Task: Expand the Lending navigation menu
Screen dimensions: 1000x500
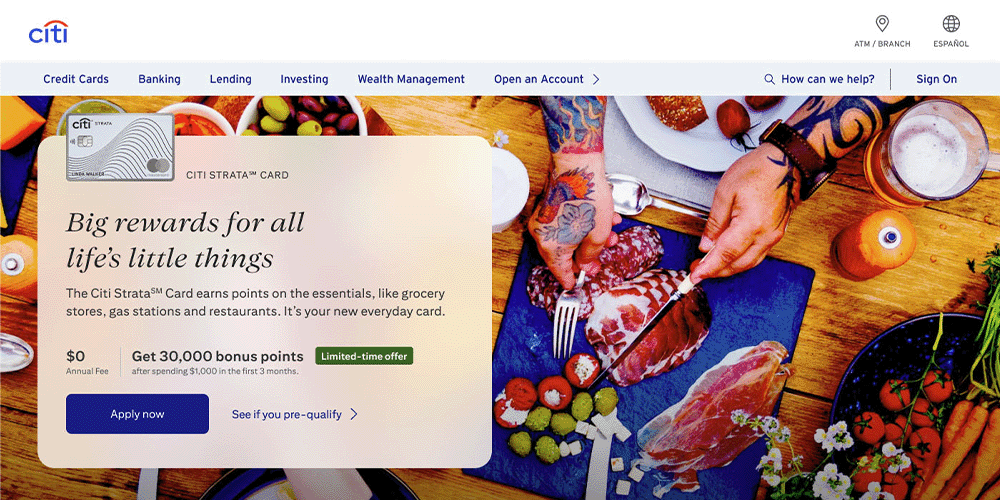Action: pos(230,80)
